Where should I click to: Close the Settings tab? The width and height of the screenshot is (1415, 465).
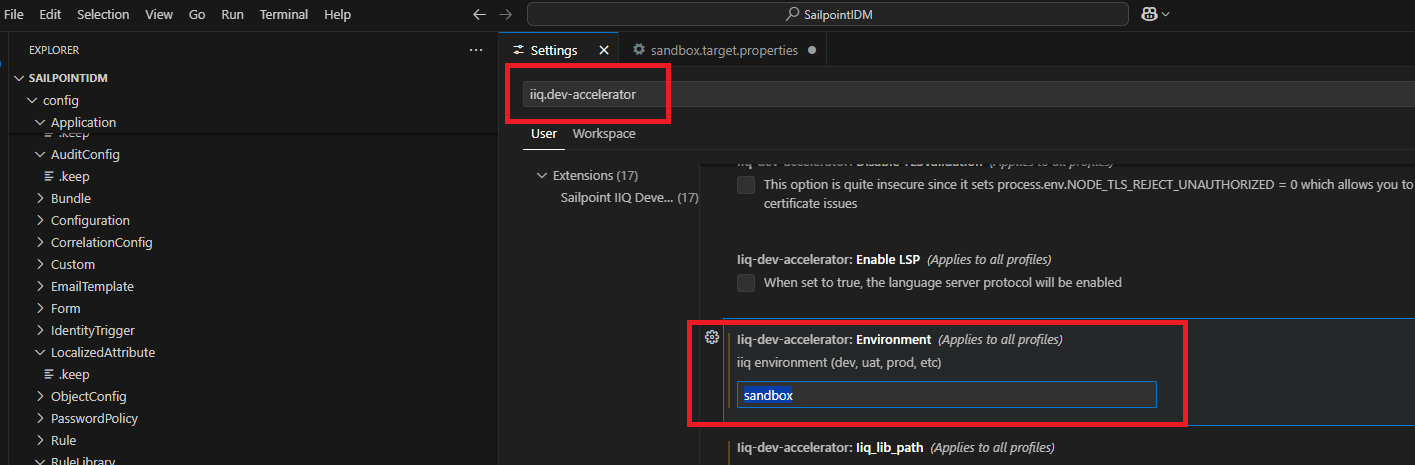(x=602, y=50)
